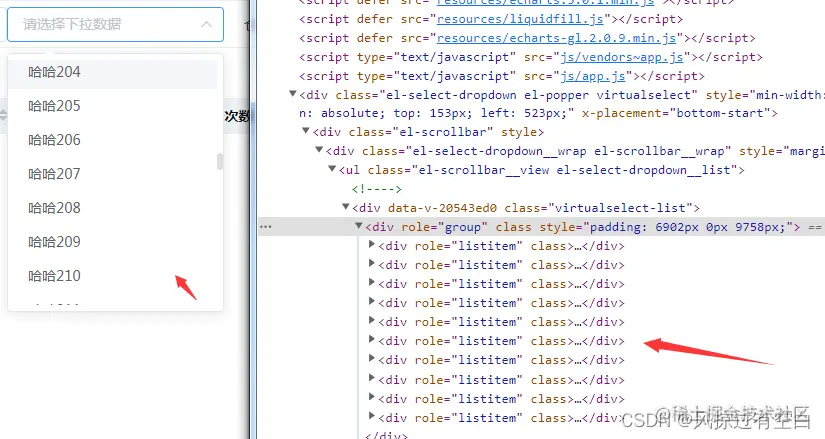The width and height of the screenshot is (825, 439).
Task: Select the 哈哈209 option
Action: tap(113, 242)
